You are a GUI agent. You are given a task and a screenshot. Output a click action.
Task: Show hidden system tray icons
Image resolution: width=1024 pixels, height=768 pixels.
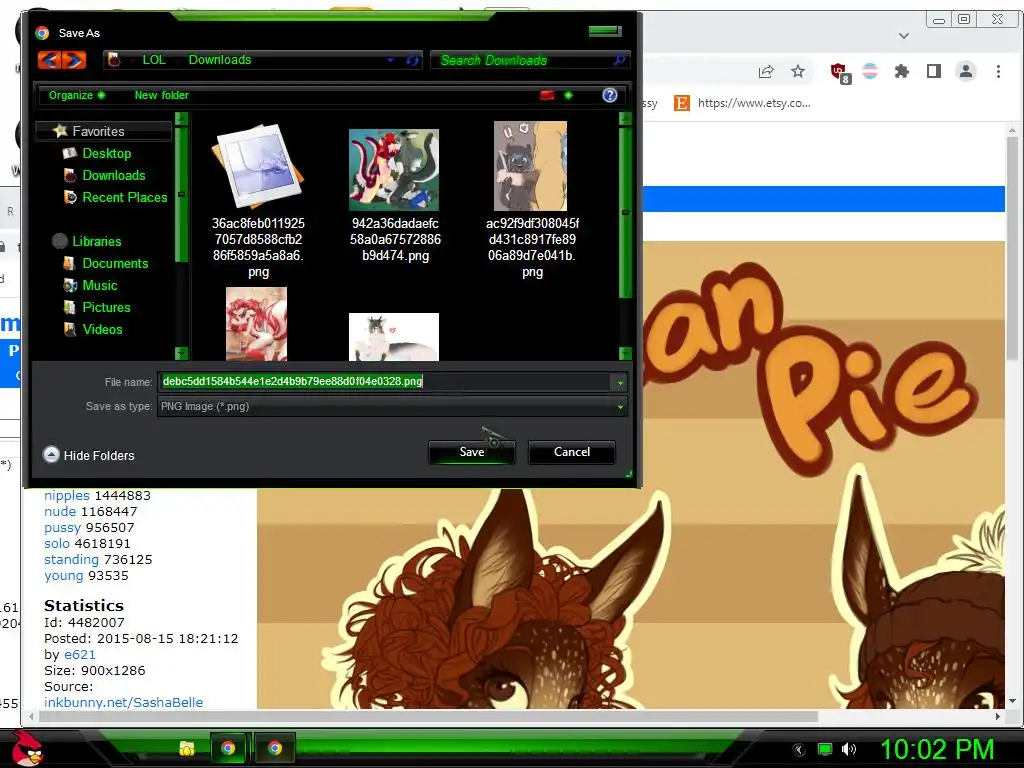pos(798,749)
